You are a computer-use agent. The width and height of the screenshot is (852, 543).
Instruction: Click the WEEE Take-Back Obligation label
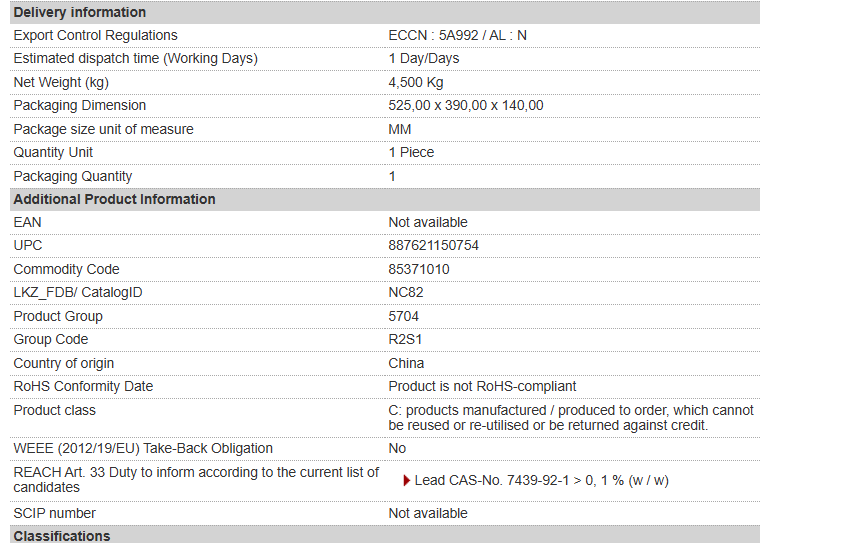coord(143,448)
